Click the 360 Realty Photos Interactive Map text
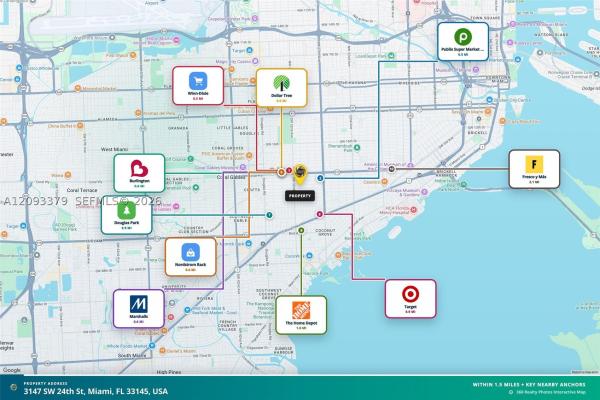 click(551, 392)
